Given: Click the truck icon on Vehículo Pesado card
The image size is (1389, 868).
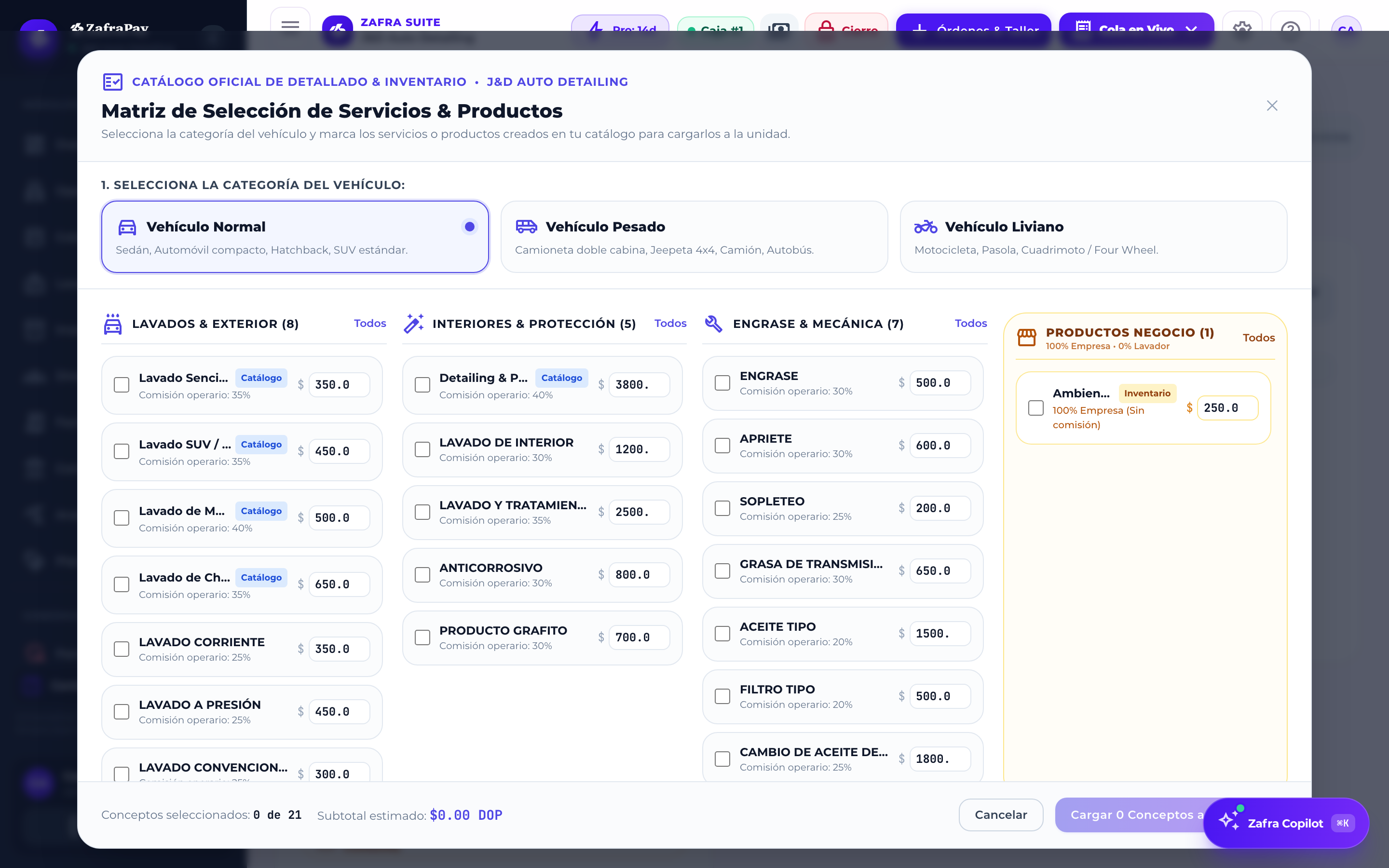Looking at the screenshot, I should click(526, 227).
